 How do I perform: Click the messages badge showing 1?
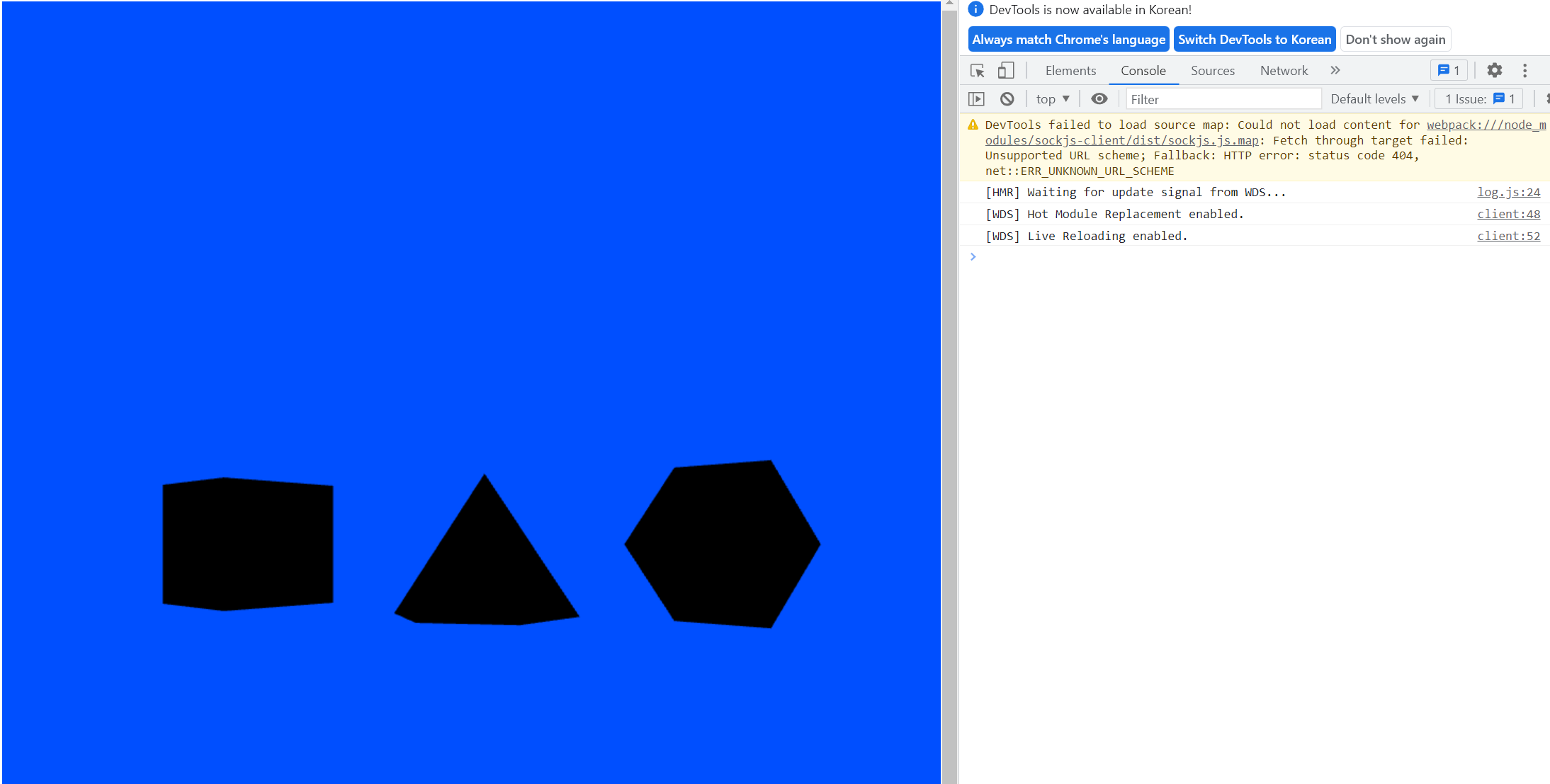tap(1449, 71)
